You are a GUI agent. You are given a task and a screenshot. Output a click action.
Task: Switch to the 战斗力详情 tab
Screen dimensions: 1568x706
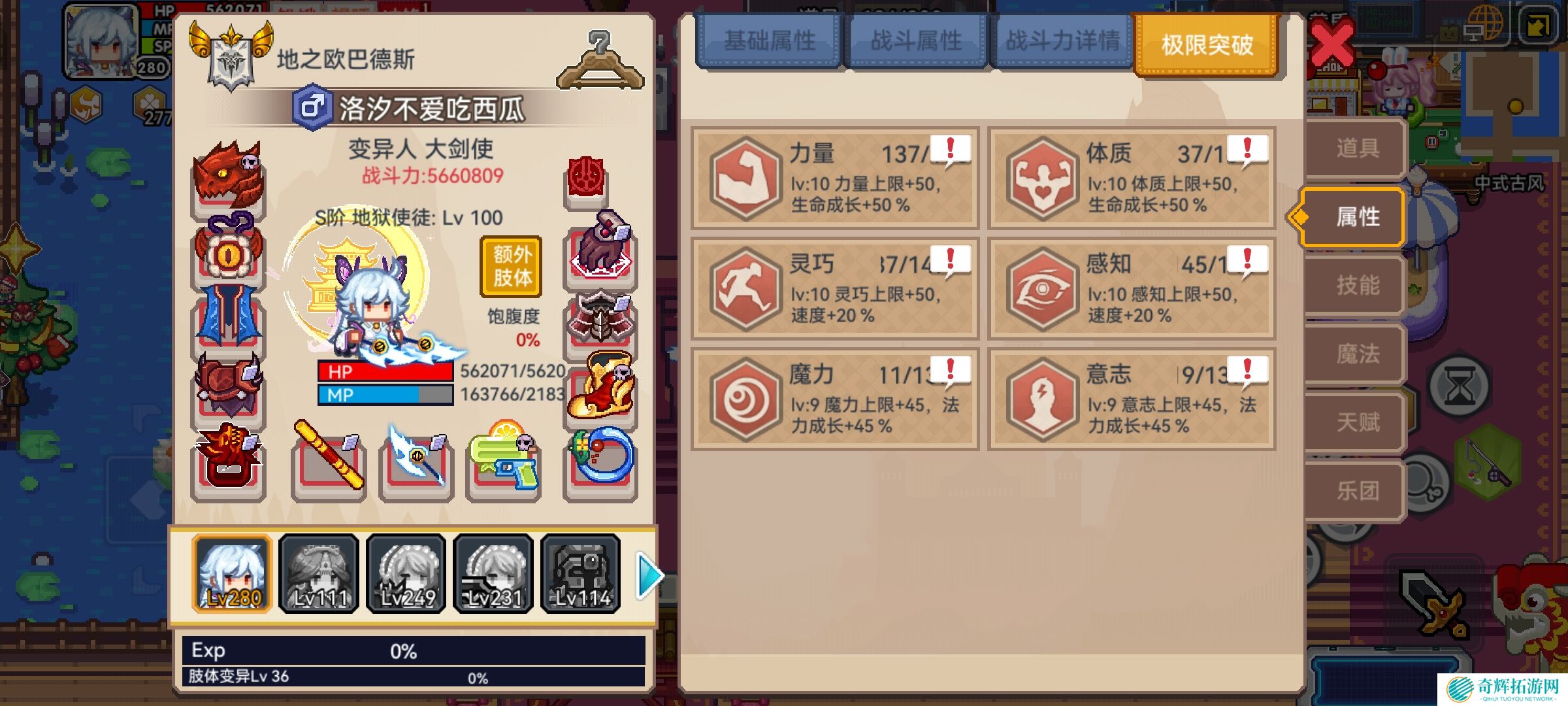pos(1062,41)
